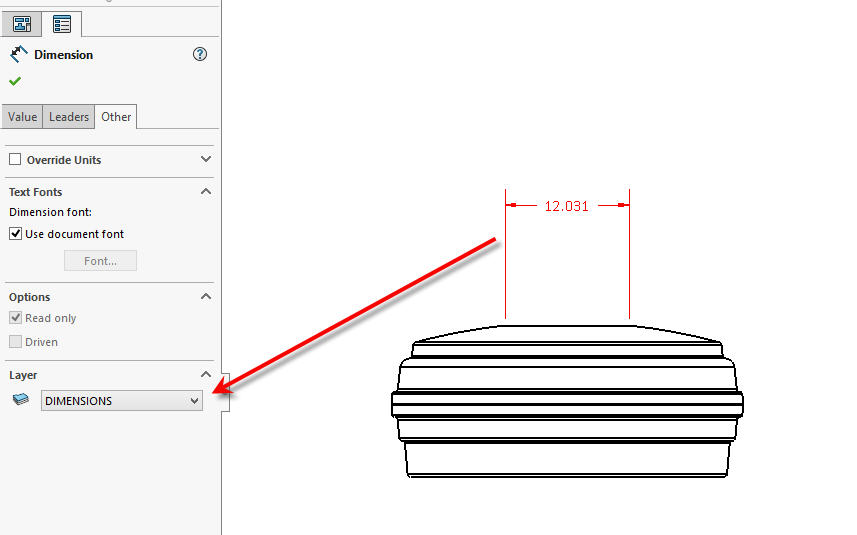Open the FeatureManager design tree tab icon
This screenshot has height=535, width=857.
pyautogui.click(x=22, y=23)
